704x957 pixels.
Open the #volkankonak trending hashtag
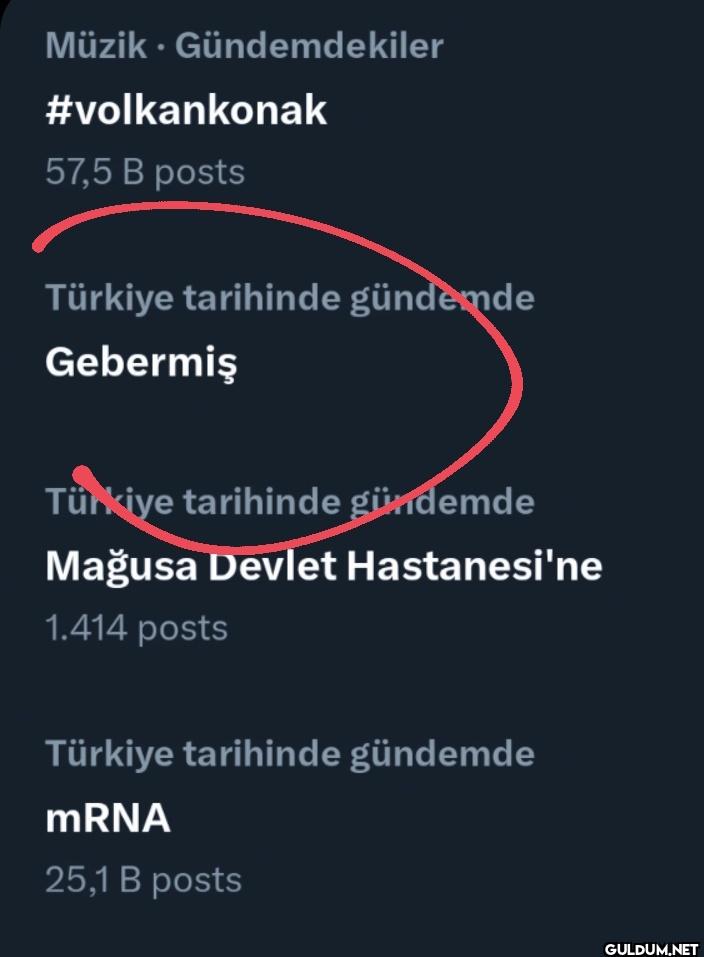[186, 109]
